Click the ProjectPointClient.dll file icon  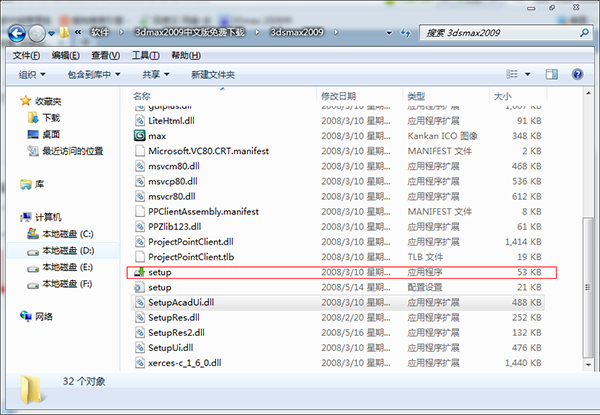[140, 242]
